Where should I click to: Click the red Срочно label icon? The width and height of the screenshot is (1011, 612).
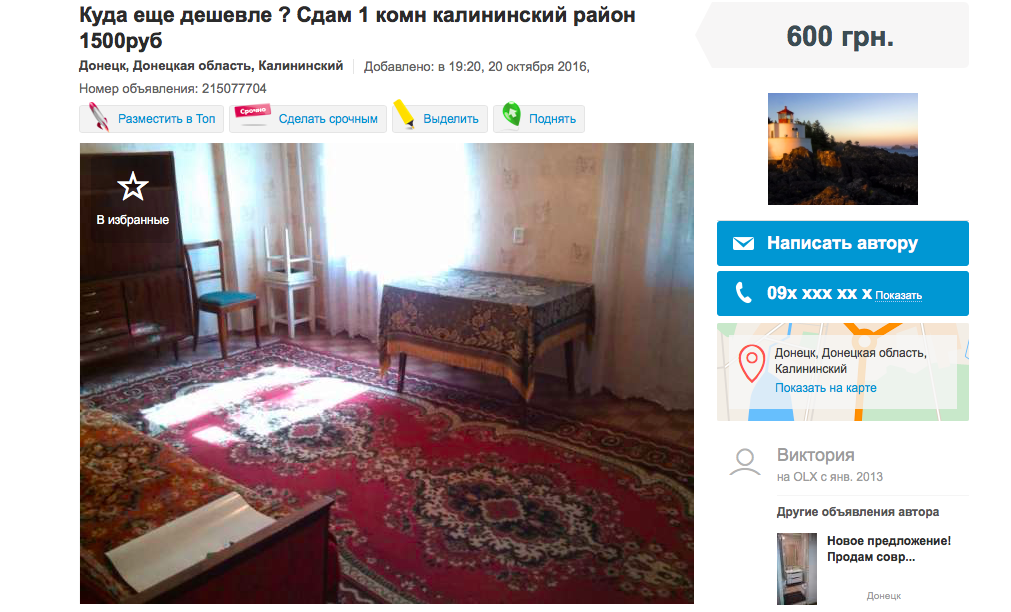pos(253,113)
